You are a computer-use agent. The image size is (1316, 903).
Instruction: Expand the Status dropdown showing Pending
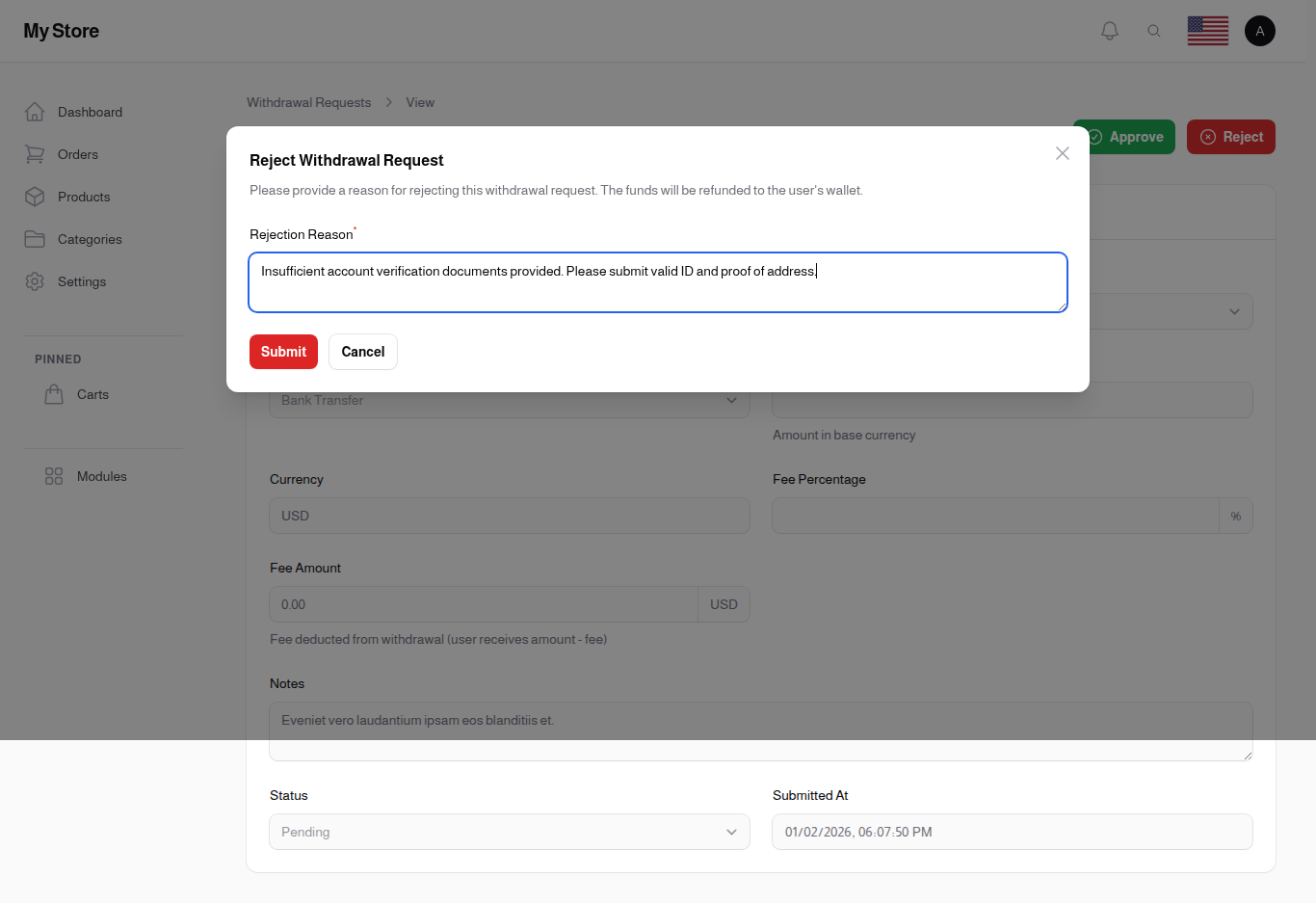click(x=509, y=832)
